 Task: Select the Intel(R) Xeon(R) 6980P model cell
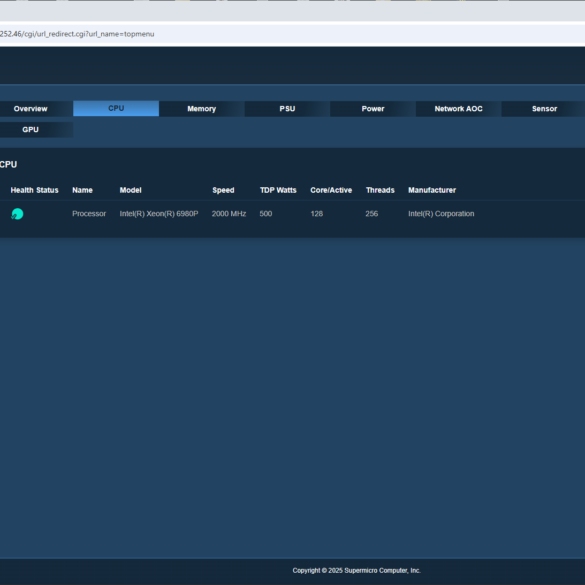(x=159, y=214)
